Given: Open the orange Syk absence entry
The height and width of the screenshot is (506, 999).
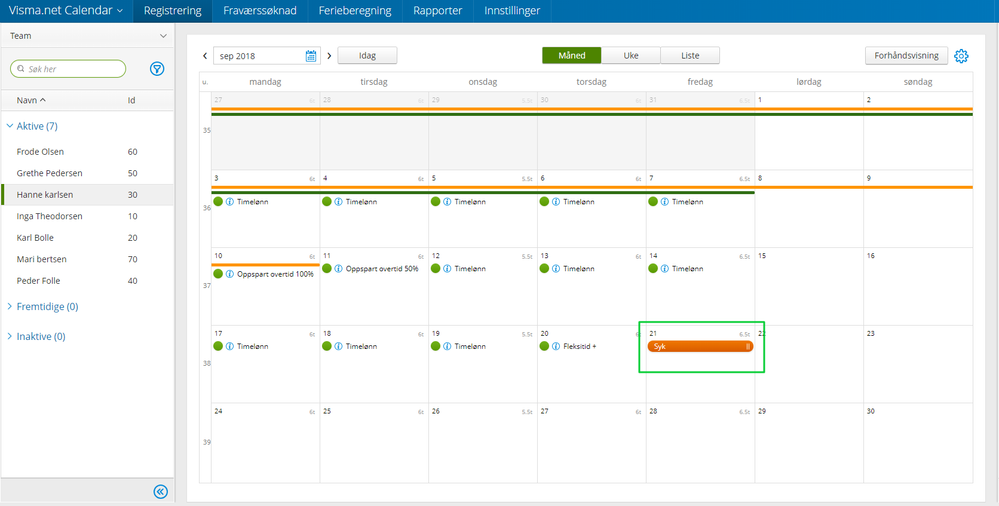Looking at the screenshot, I should 700,346.
